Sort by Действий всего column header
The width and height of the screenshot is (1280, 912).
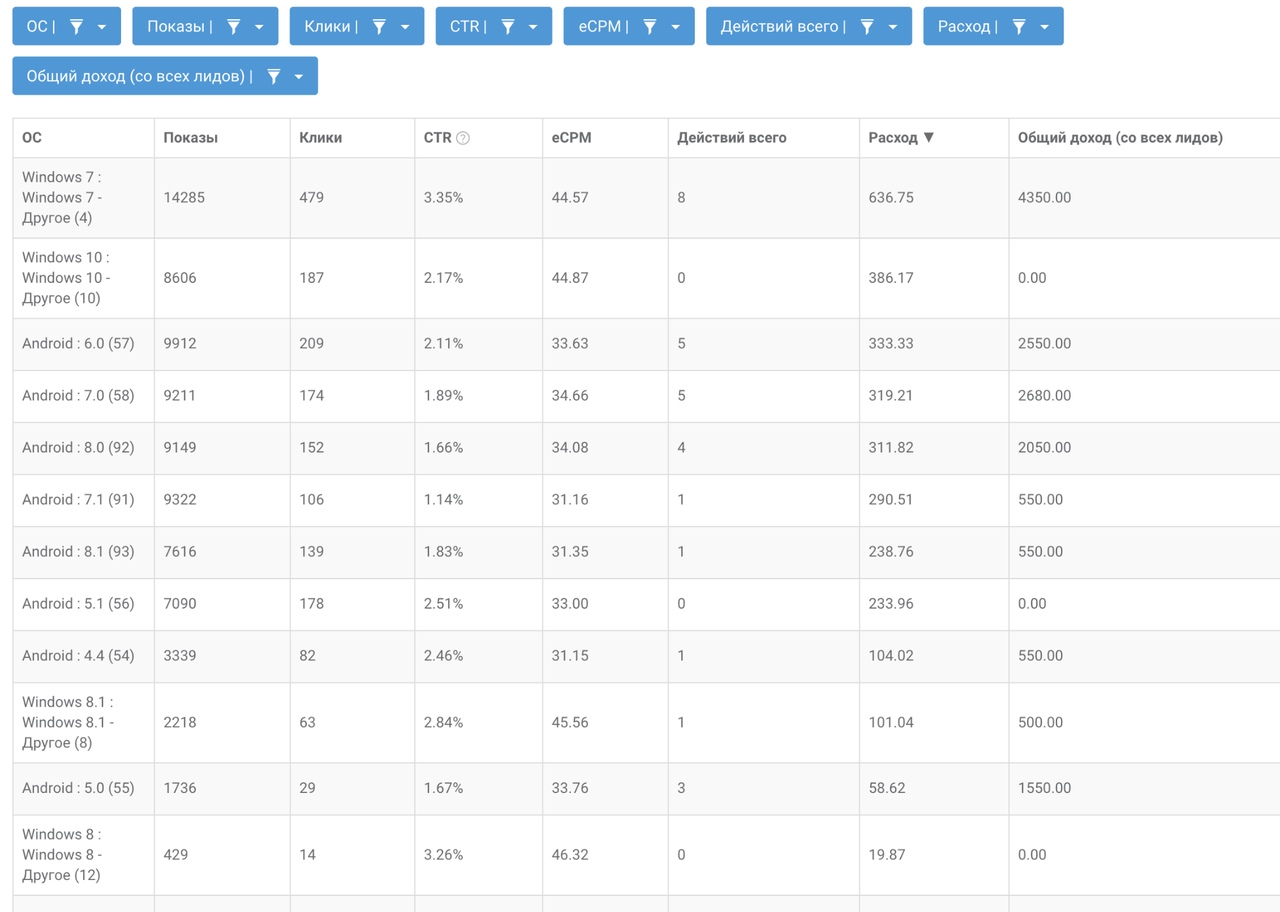coord(732,138)
